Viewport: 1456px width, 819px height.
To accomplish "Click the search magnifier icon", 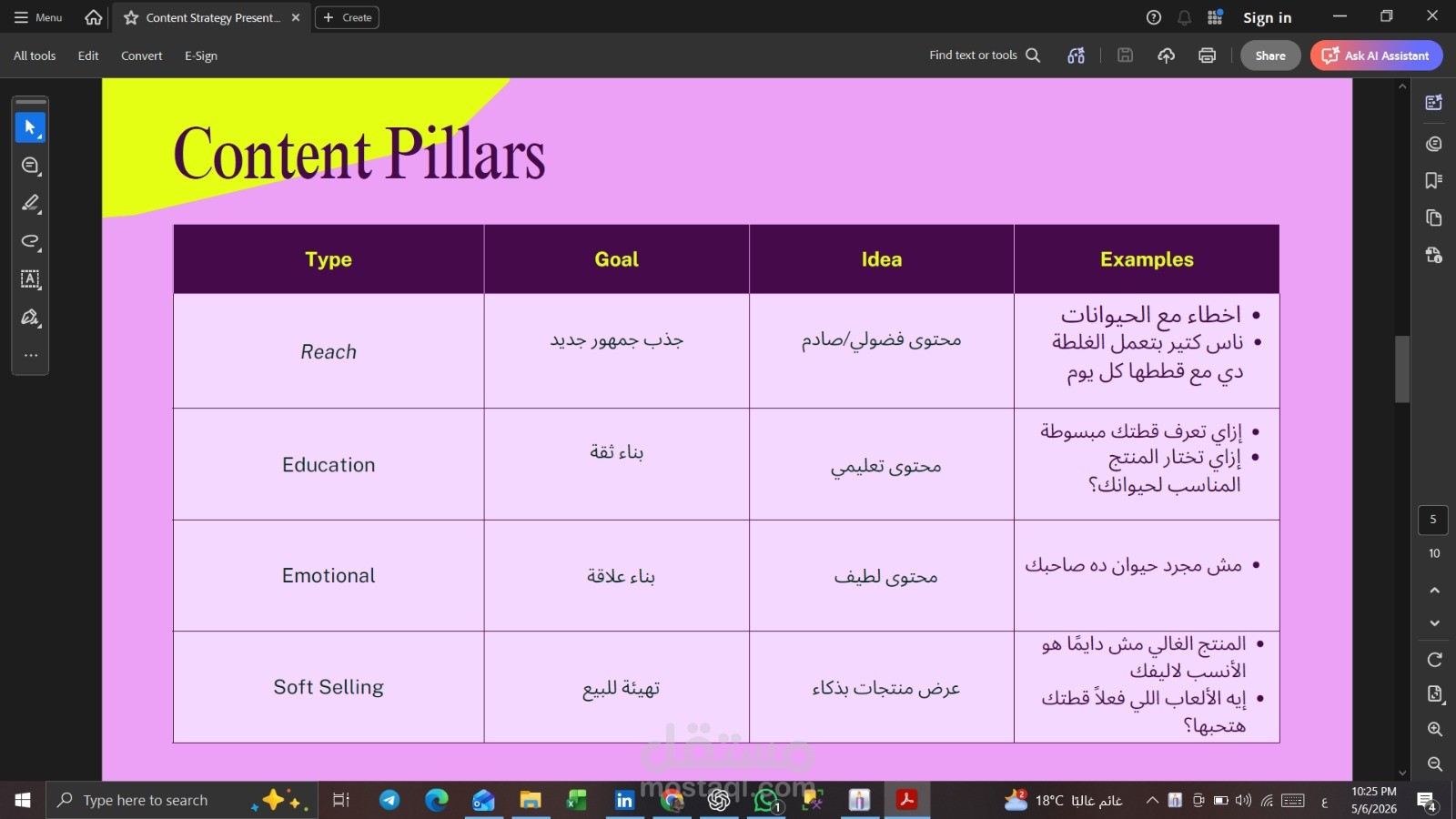I will [1033, 56].
